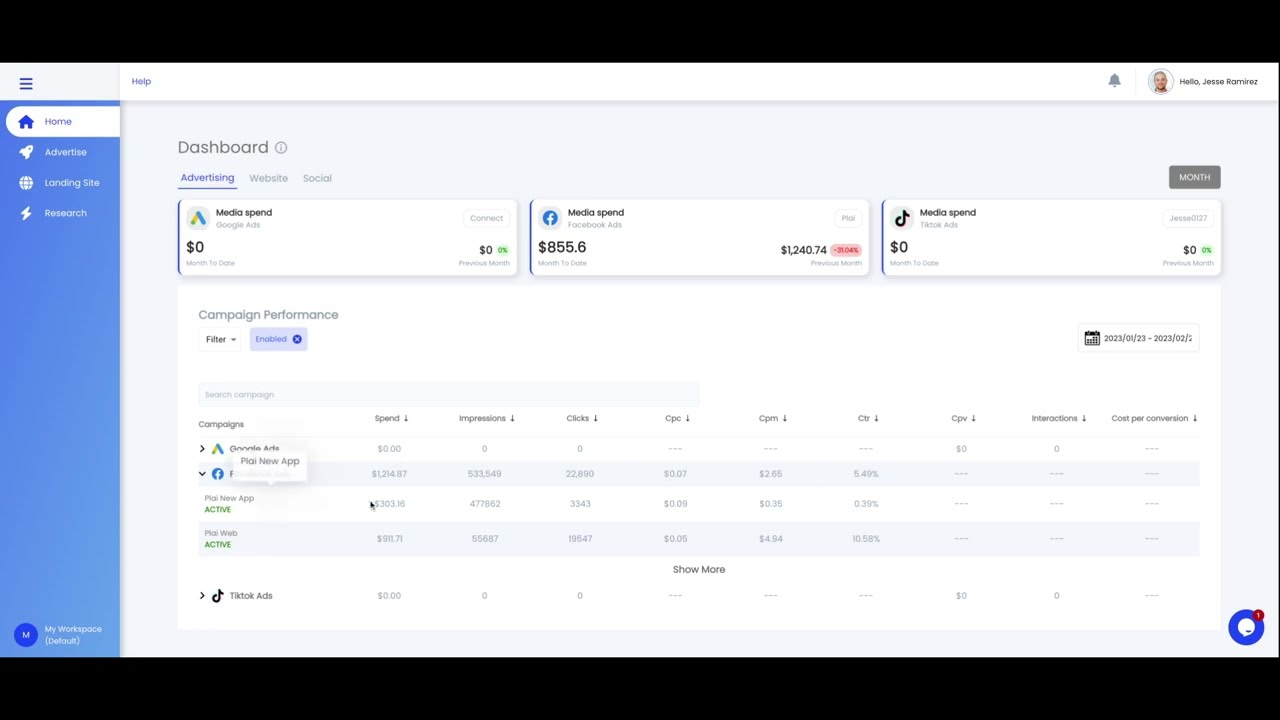
Task: Click the MONTH button
Action: coord(1194,177)
